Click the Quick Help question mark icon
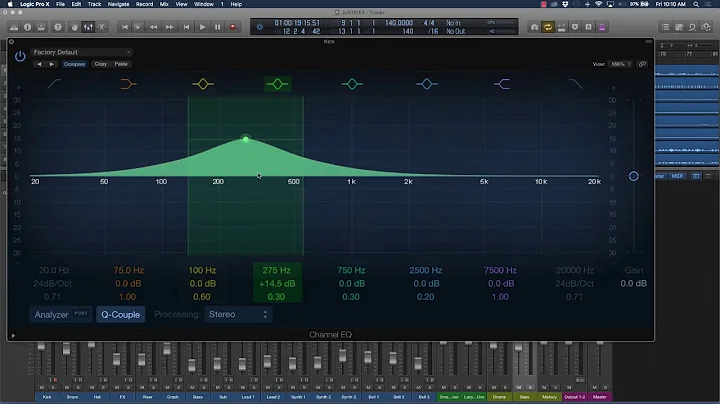The width and height of the screenshot is (720, 404). [x=57, y=27]
